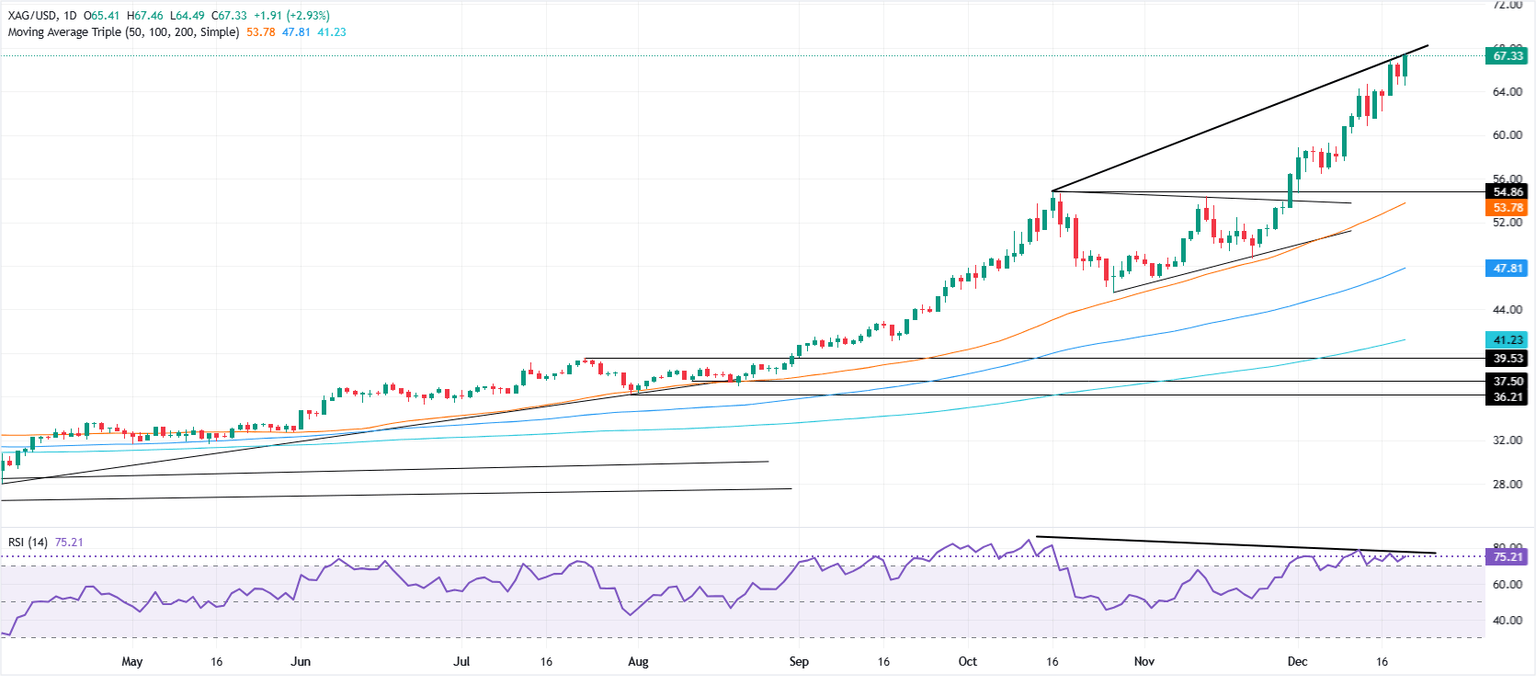Screen dimensions: 1536x676
Task: Click the blue 47.81 axis price tag
Action: (1507, 268)
